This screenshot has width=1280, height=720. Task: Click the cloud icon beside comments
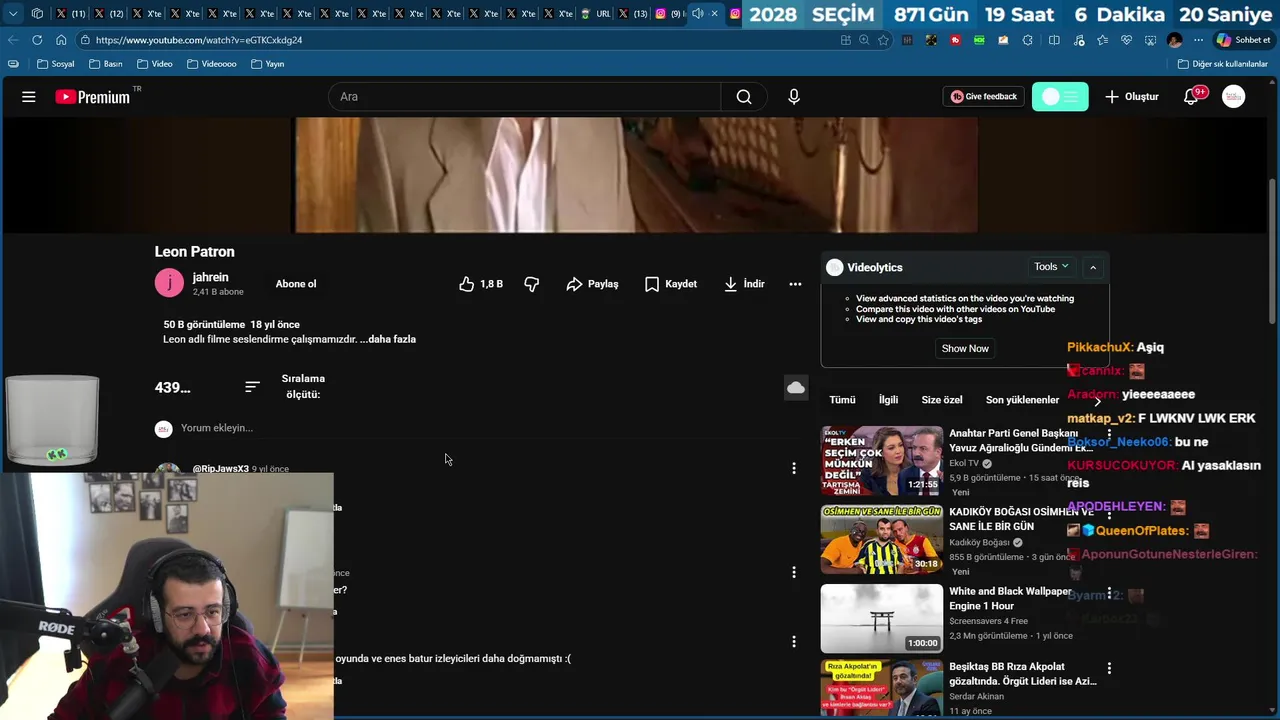coord(796,388)
